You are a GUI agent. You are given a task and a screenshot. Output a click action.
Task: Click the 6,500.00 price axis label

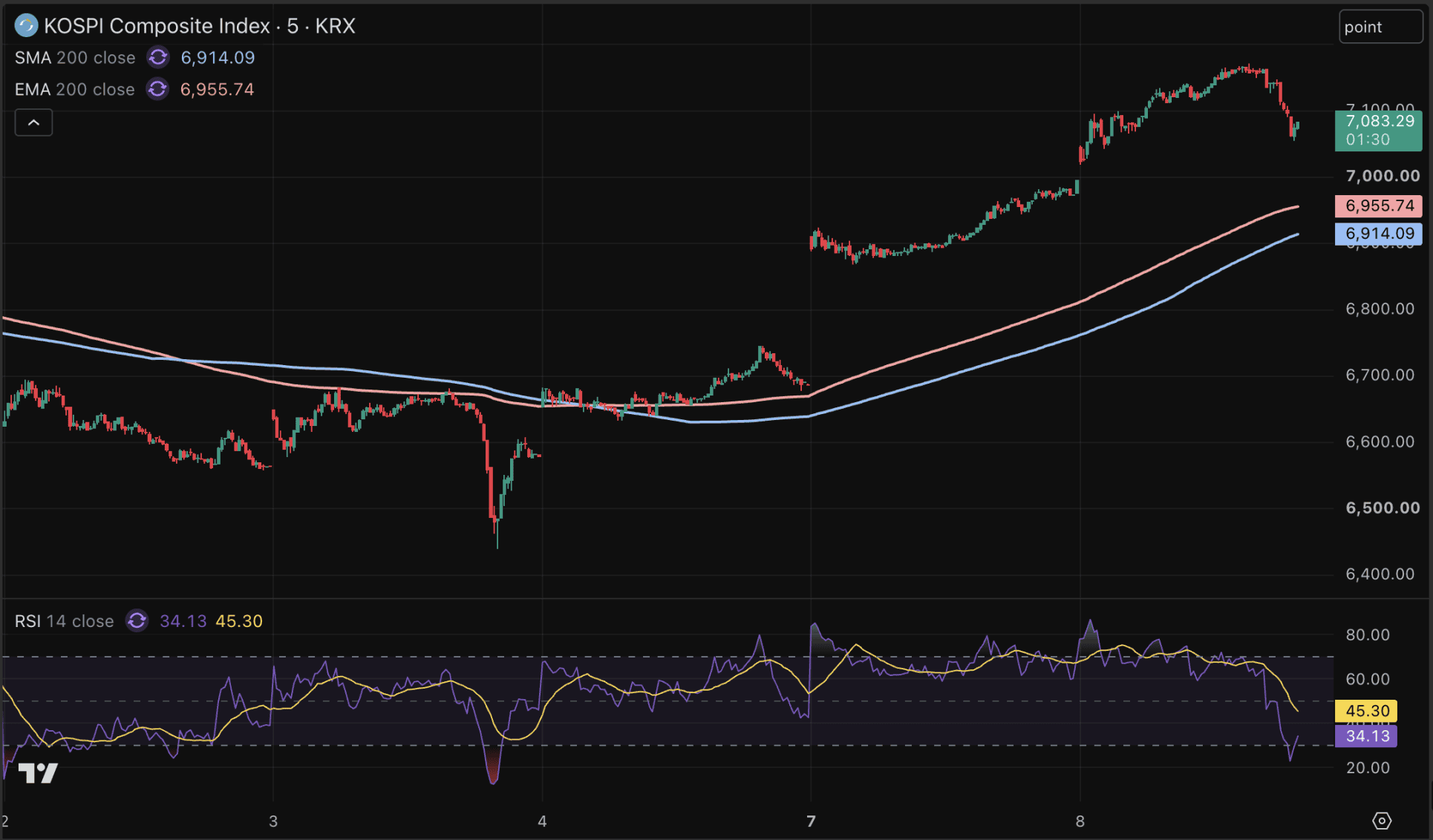[1383, 508]
